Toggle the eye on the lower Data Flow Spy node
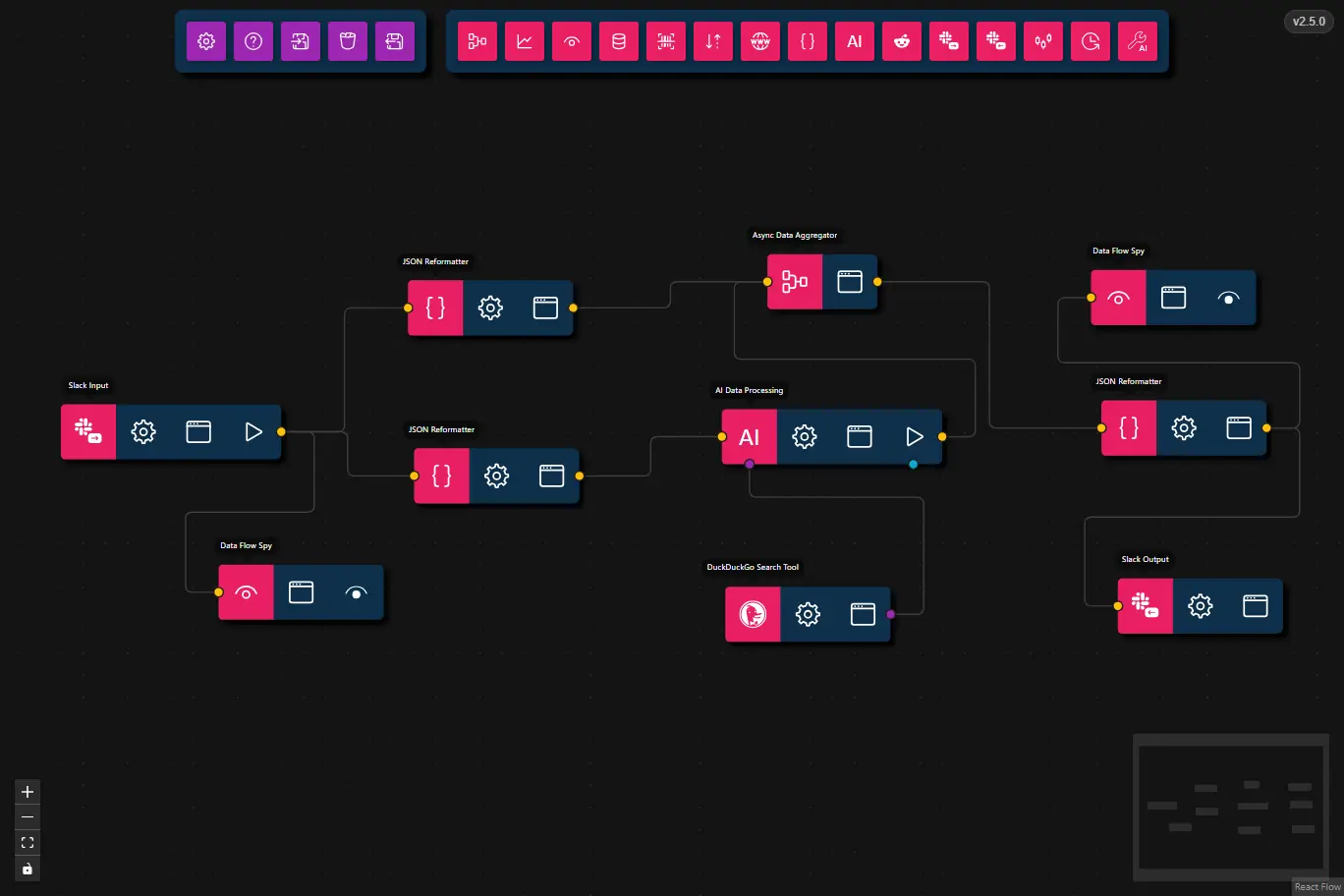Viewport: 1344px width, 896px height. pos(356,592)
